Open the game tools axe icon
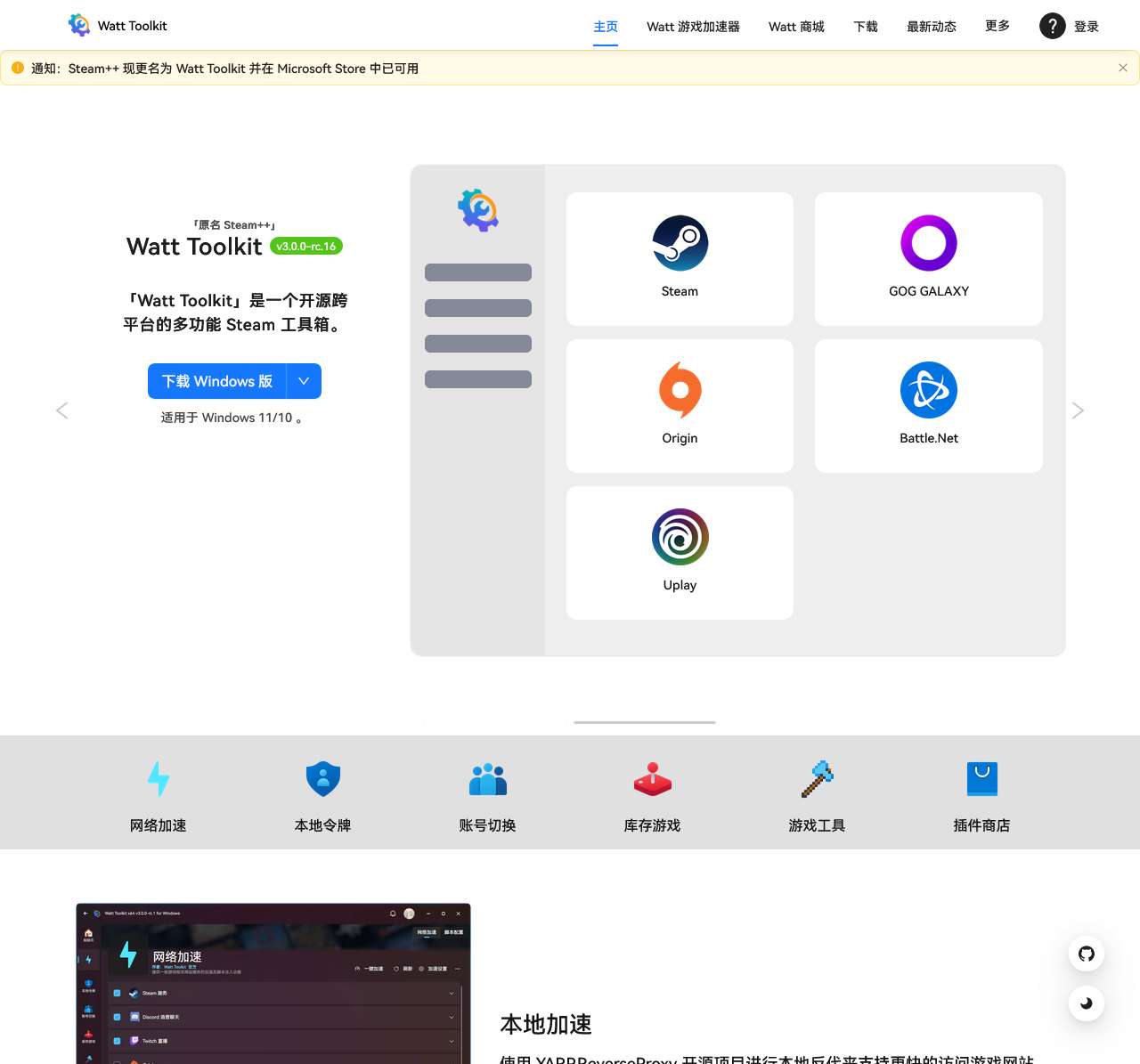 tap(817, 779)
